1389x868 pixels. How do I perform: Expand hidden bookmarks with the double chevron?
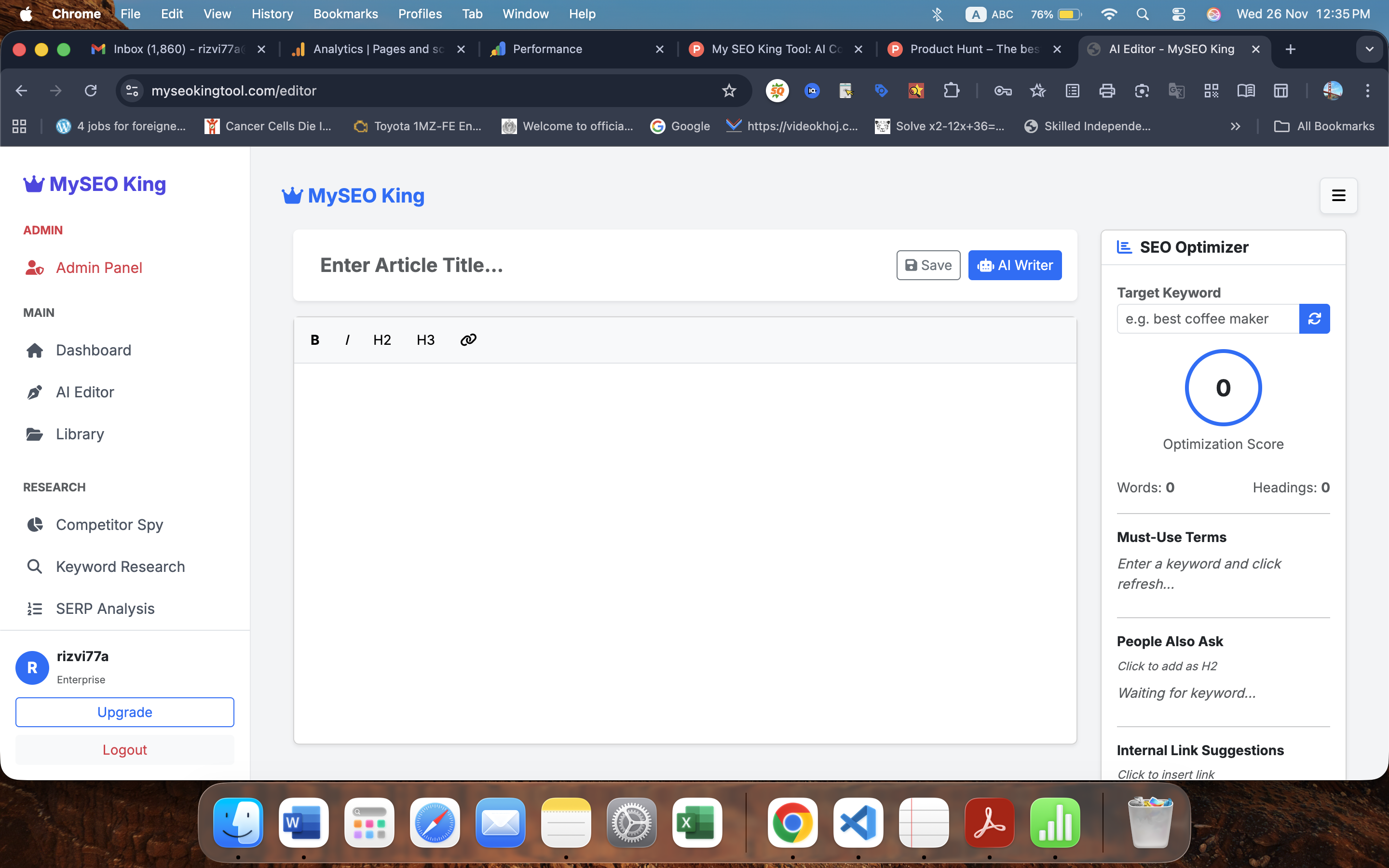tap(1236, 126)
